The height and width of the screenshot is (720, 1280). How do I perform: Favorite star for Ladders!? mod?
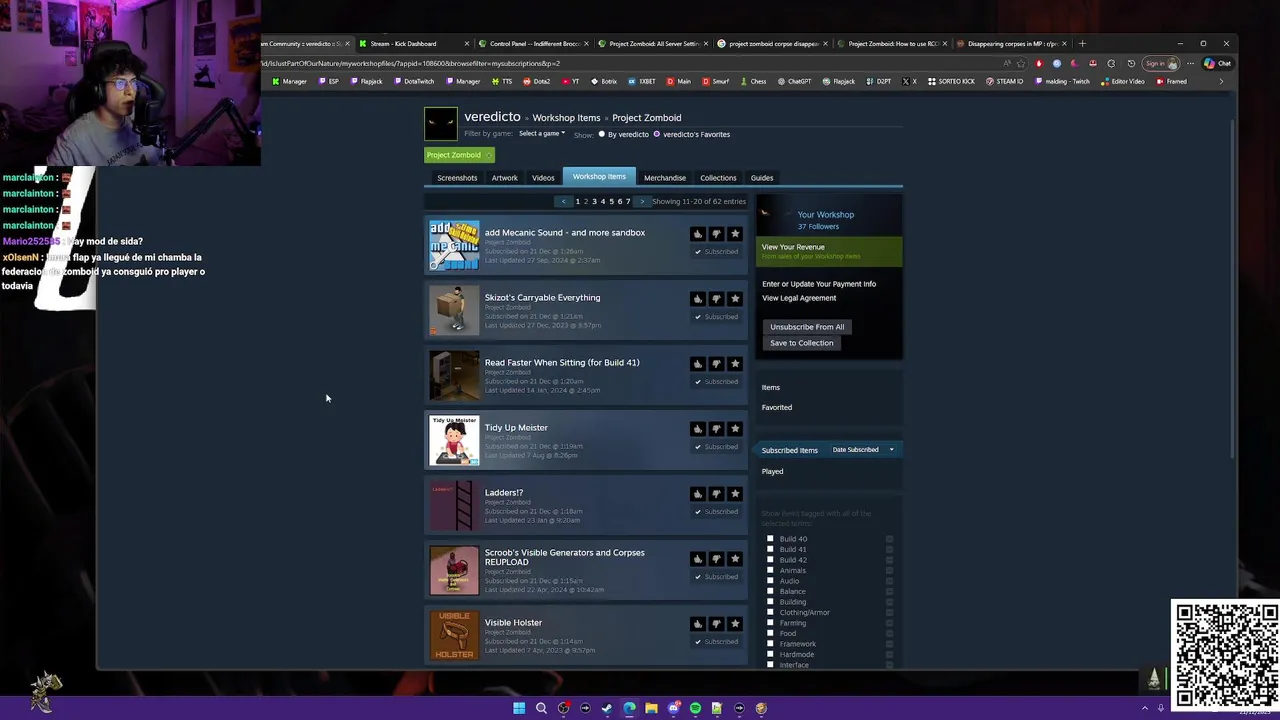coord(735,494)
